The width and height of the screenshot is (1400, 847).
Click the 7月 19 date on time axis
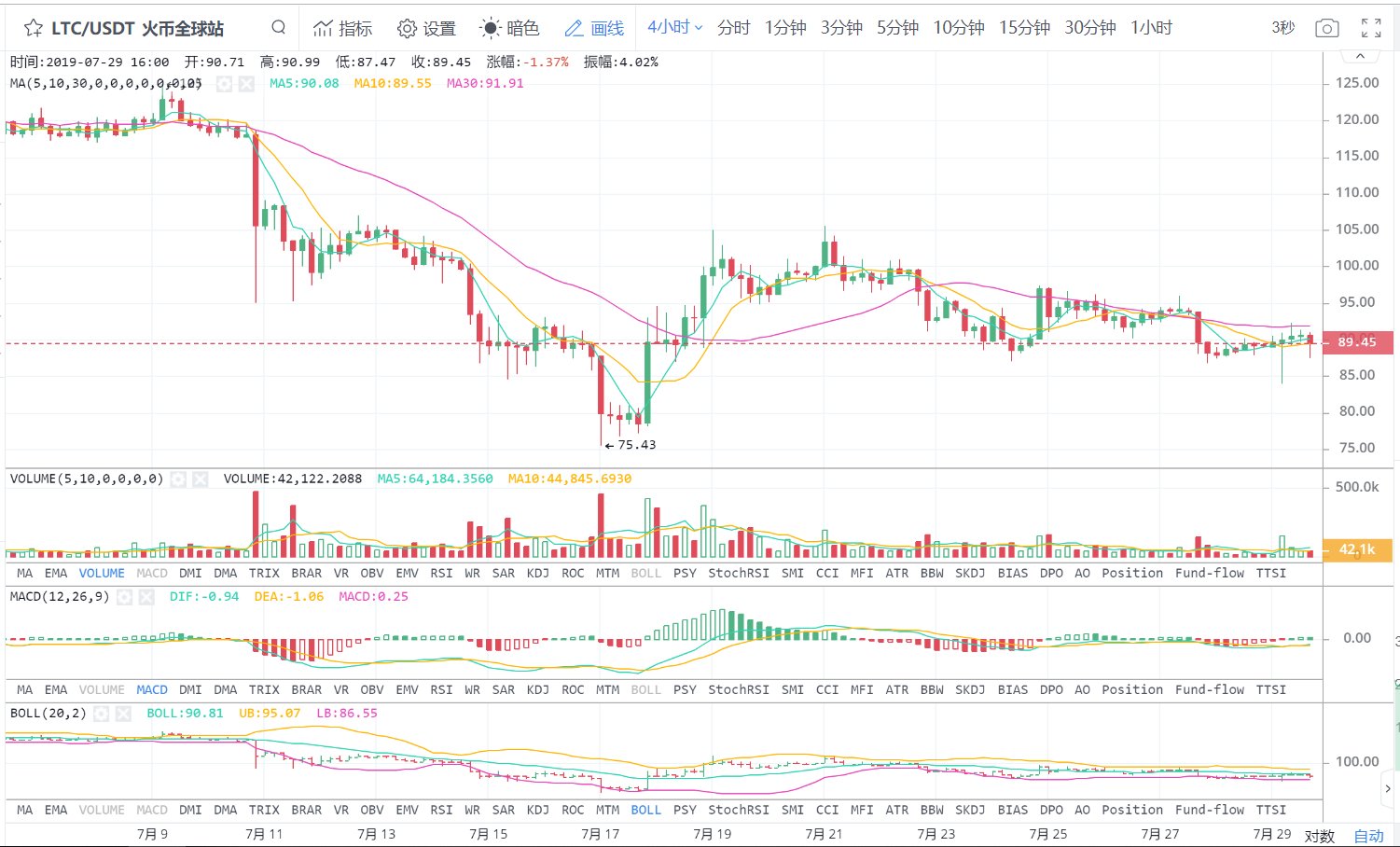point(712,834)
